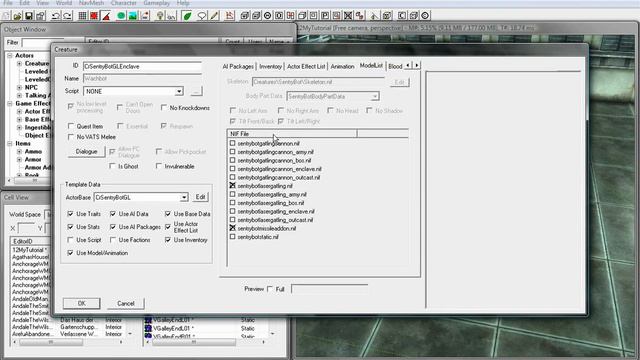This screenshot has width=640, height=360.
Task: Collapse the Items tree node
Action: 10,144
